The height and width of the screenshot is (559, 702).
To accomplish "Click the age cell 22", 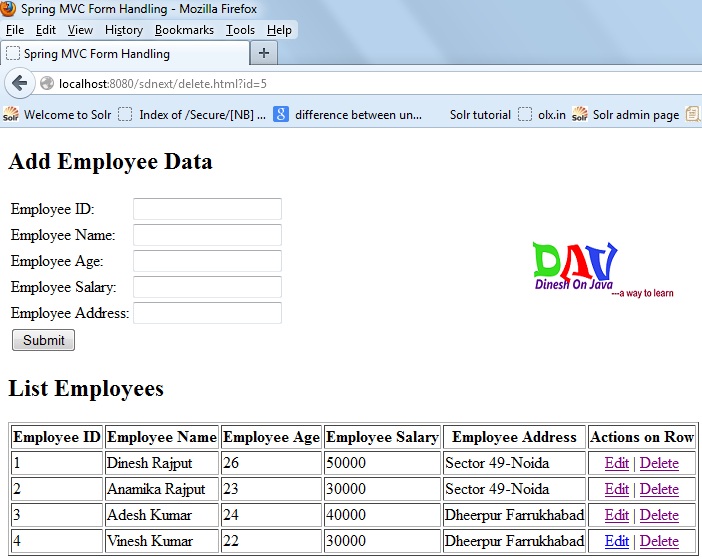I will (x=271, y=541).
